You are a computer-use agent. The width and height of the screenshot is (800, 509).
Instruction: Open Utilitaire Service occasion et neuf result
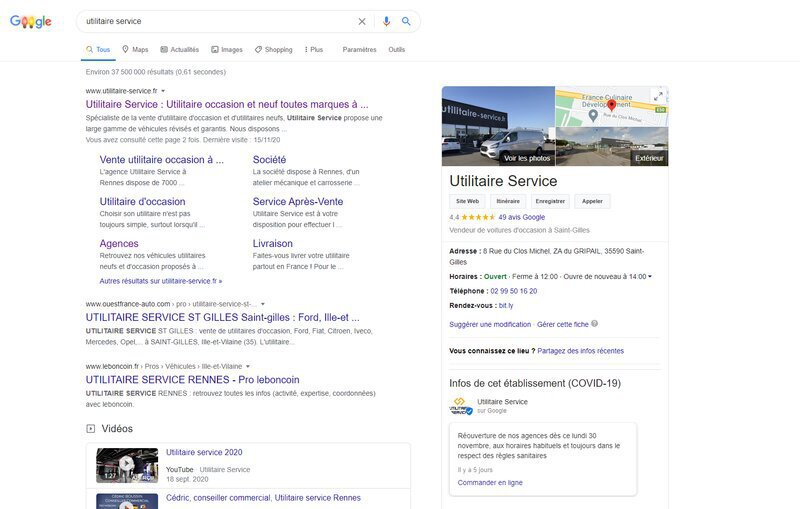click(227, 105)
